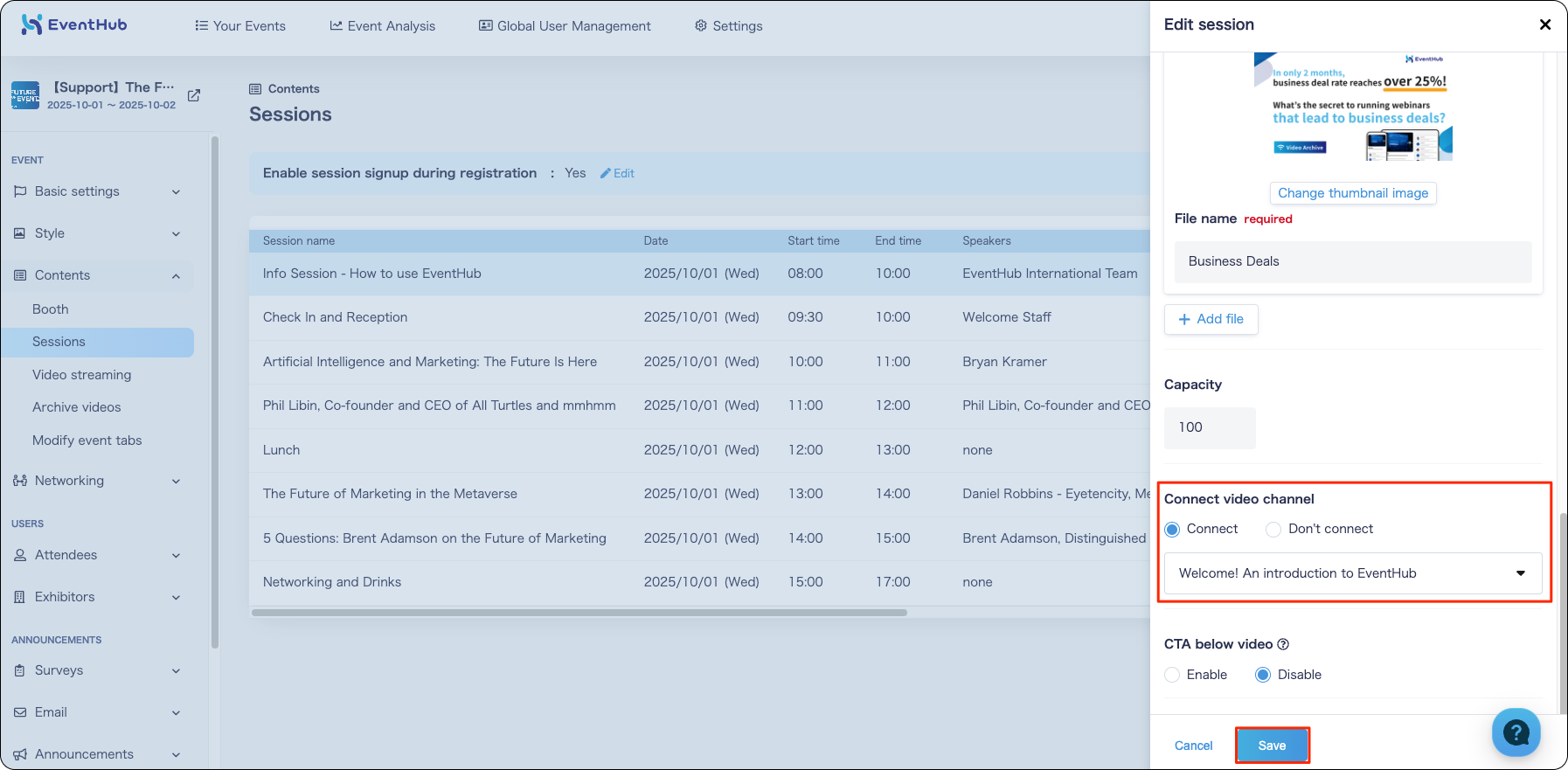Click the EventHub logo
1568x770 pixels.
tap(74, 24)
